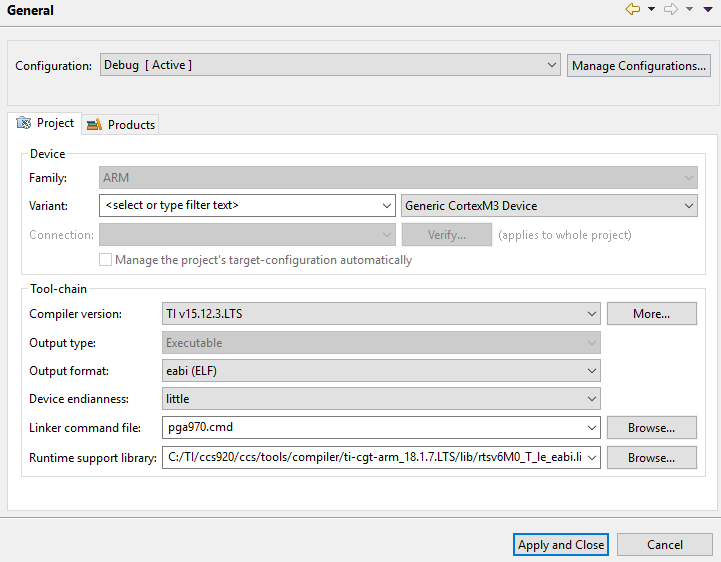The height and width of the screenshot is (562, 721).
Task: Open the view menu triangle at top right
Action: pos(707,10)
